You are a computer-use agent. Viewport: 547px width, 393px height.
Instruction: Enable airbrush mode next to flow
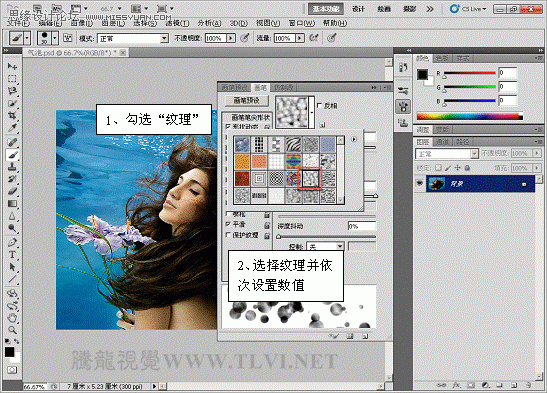coord(313,38)
